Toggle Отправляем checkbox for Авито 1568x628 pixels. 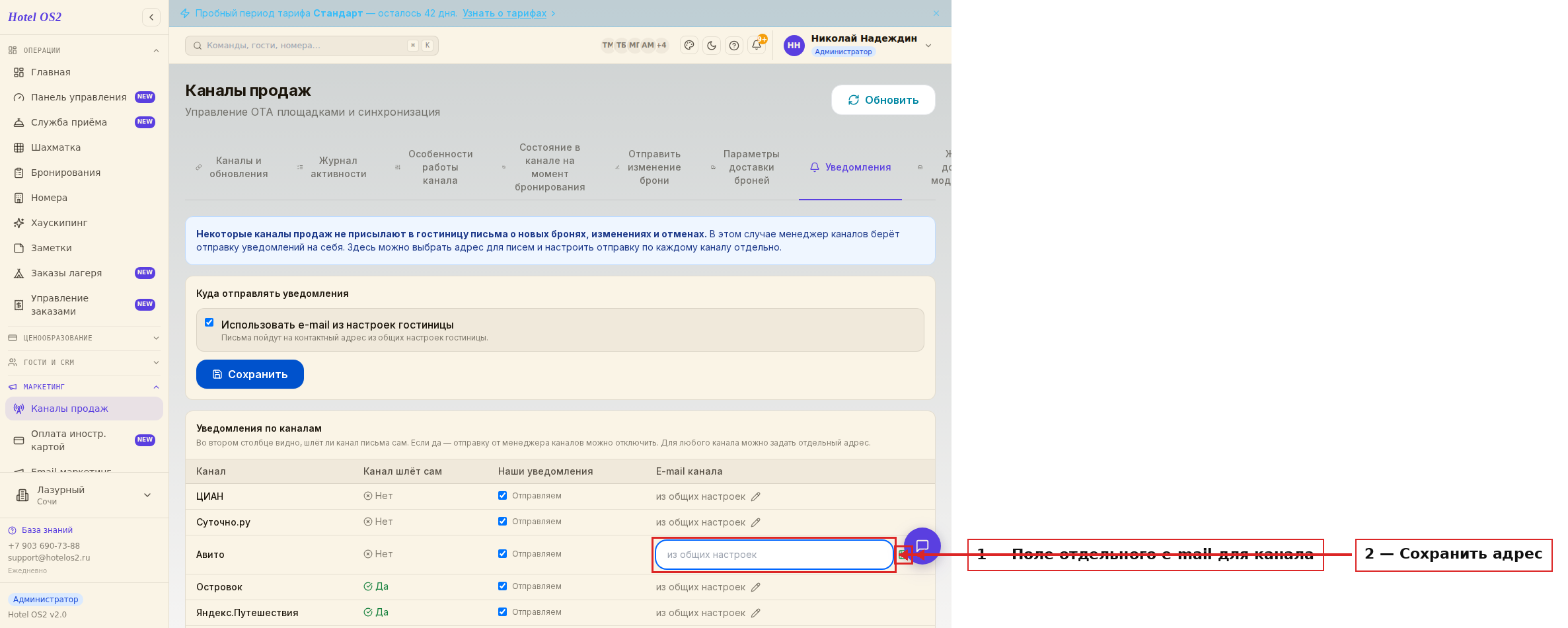point(503,554)
